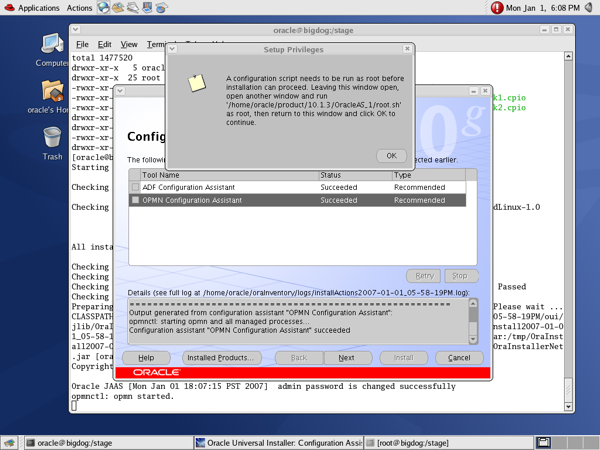Cancel the Oracle installation
Image resolution: width=600 pixels, height=450 pixels.
[x=459, y=358]
